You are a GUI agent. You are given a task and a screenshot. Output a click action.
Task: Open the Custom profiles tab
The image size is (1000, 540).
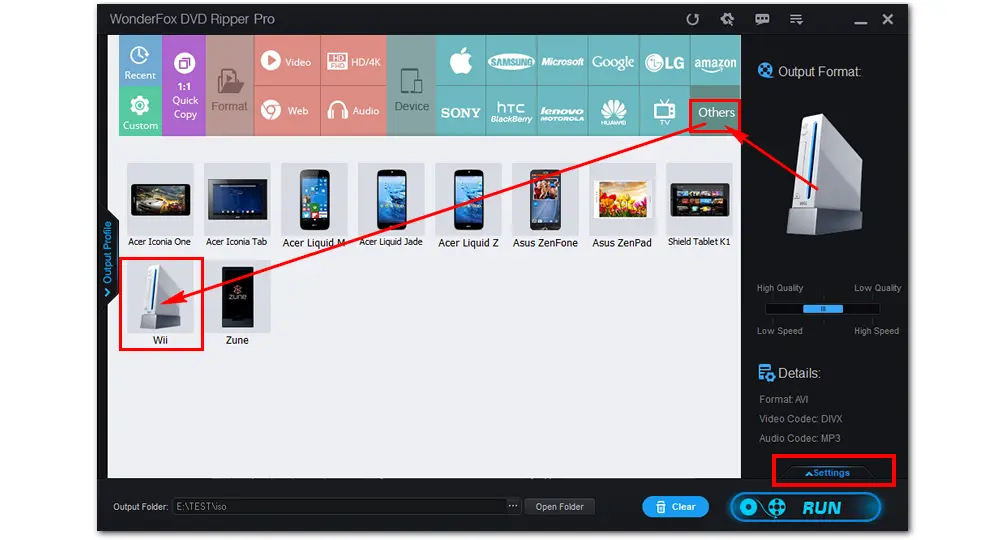pos(140,111)
